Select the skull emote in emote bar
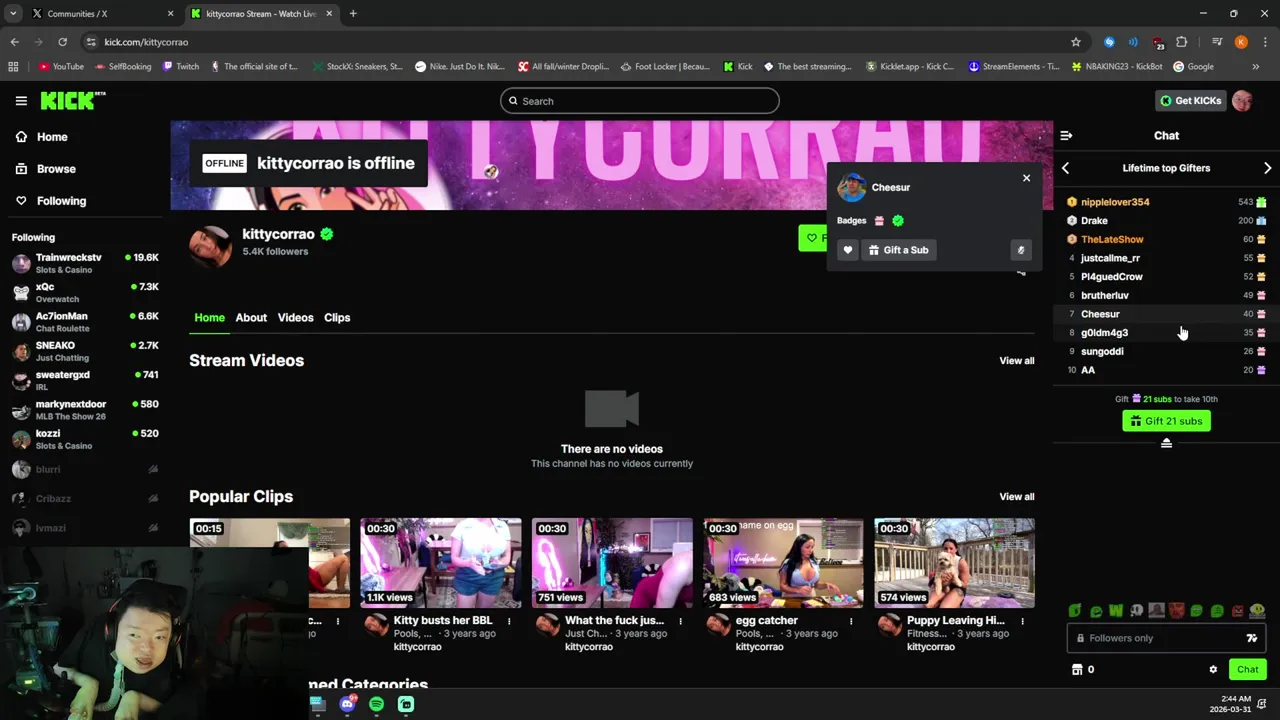The height and width of the screenshot is (720, 1280). 1136,610
